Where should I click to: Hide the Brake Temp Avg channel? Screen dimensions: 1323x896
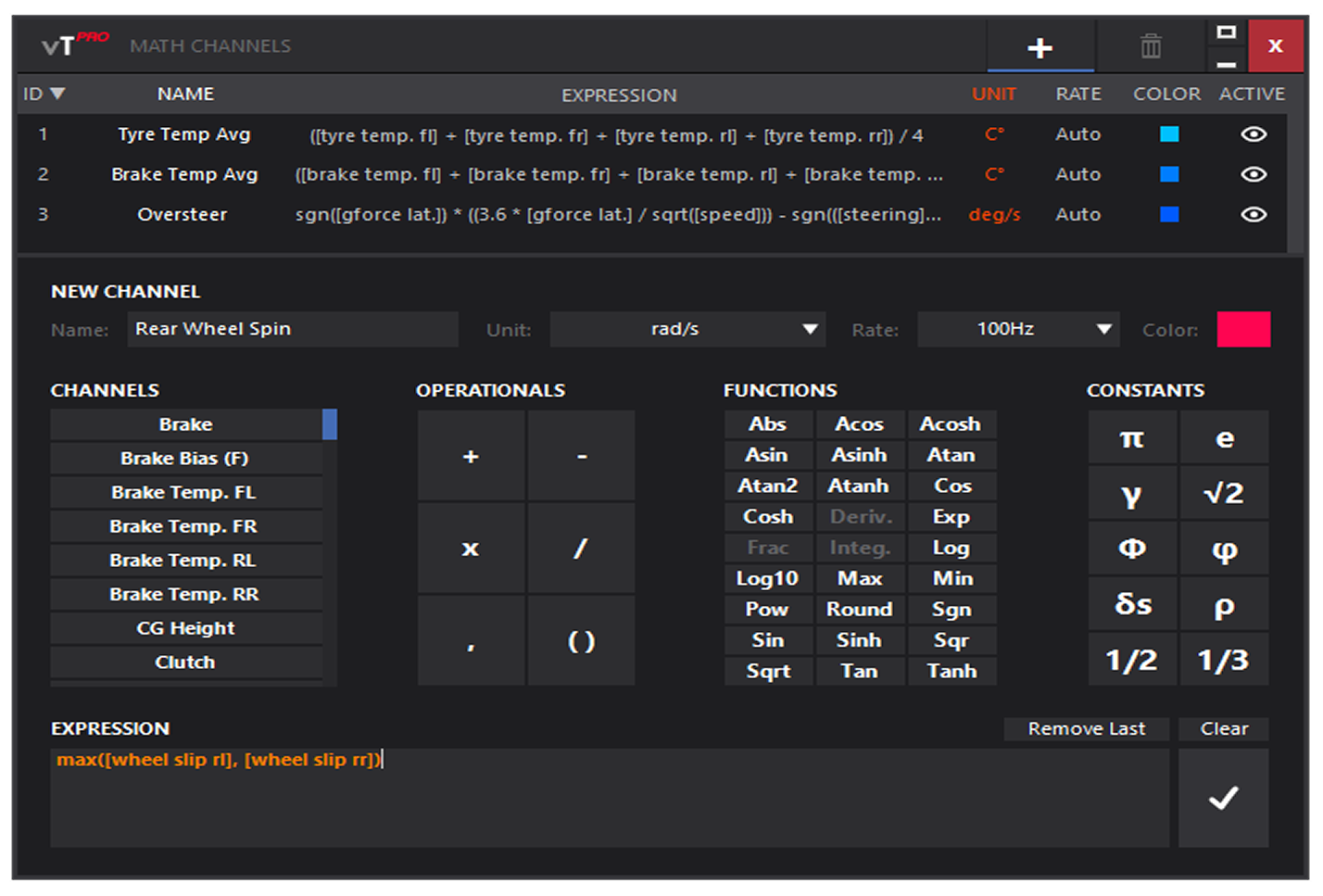1253,174
